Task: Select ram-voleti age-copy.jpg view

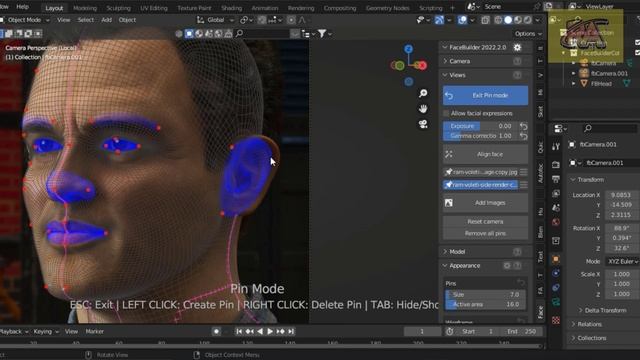Action: coord(481,172)
